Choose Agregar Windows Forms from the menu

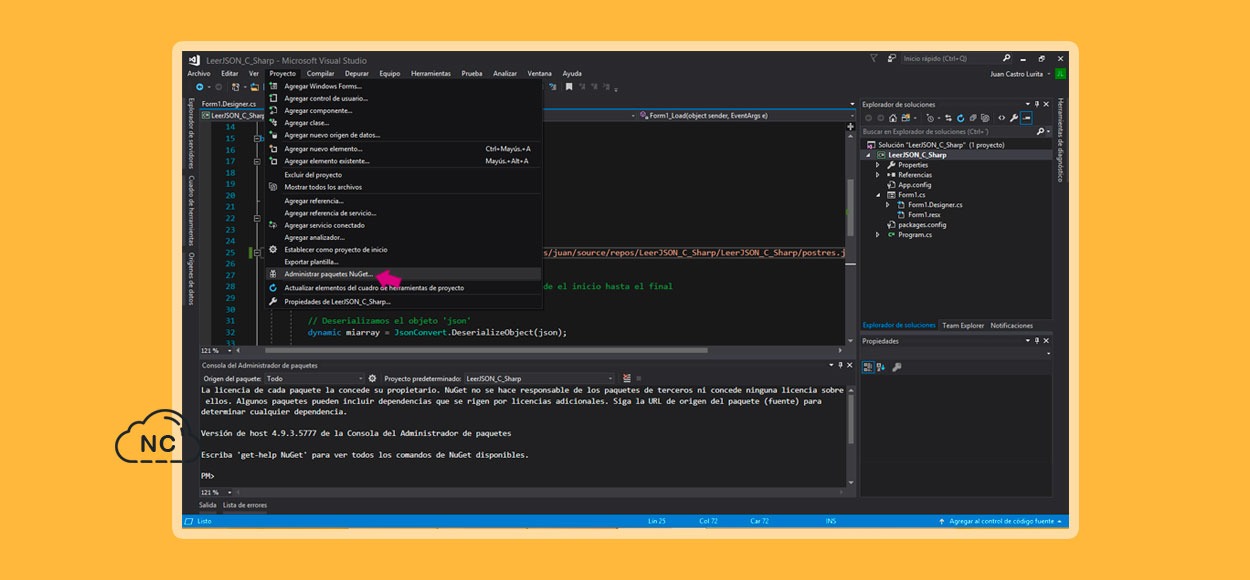[x=403, y=86]
